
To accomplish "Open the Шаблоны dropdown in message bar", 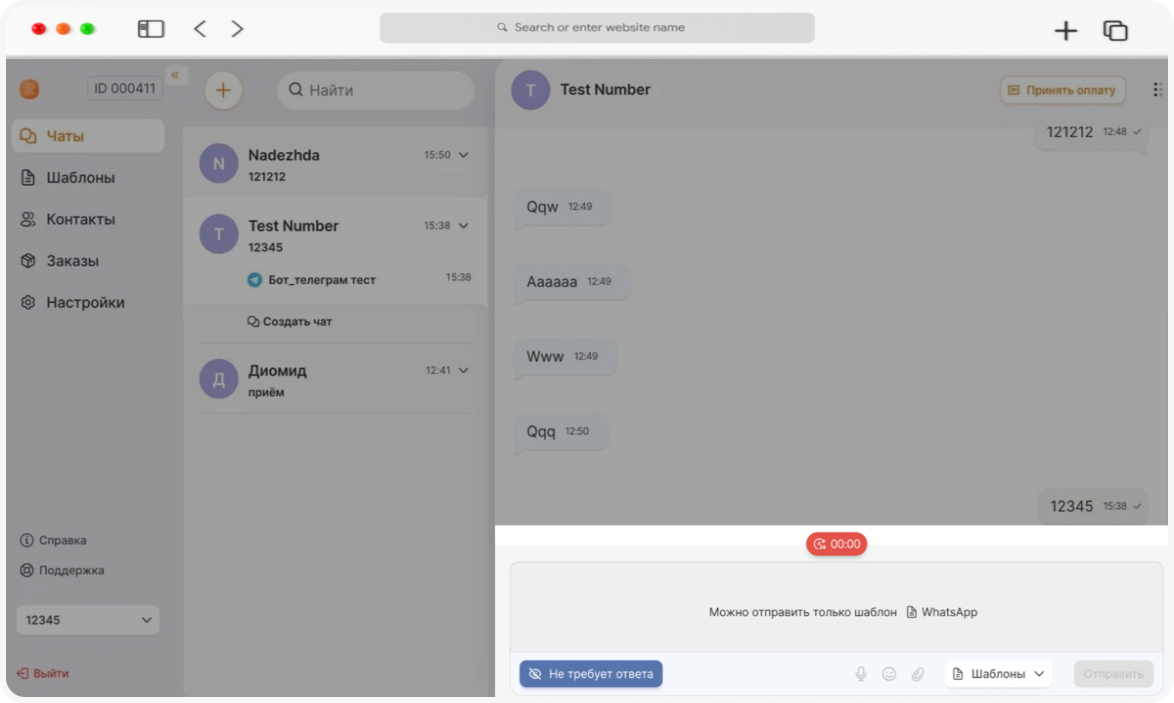I will (x=998, y=674).
